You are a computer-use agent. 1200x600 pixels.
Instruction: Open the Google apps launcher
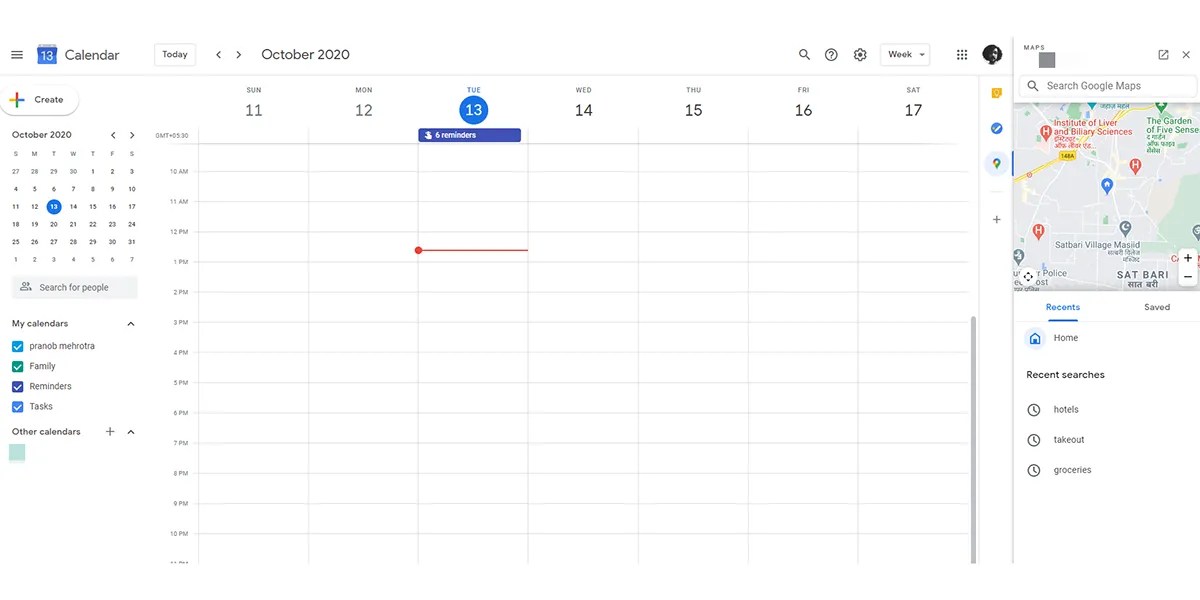[x=961, y=54]
